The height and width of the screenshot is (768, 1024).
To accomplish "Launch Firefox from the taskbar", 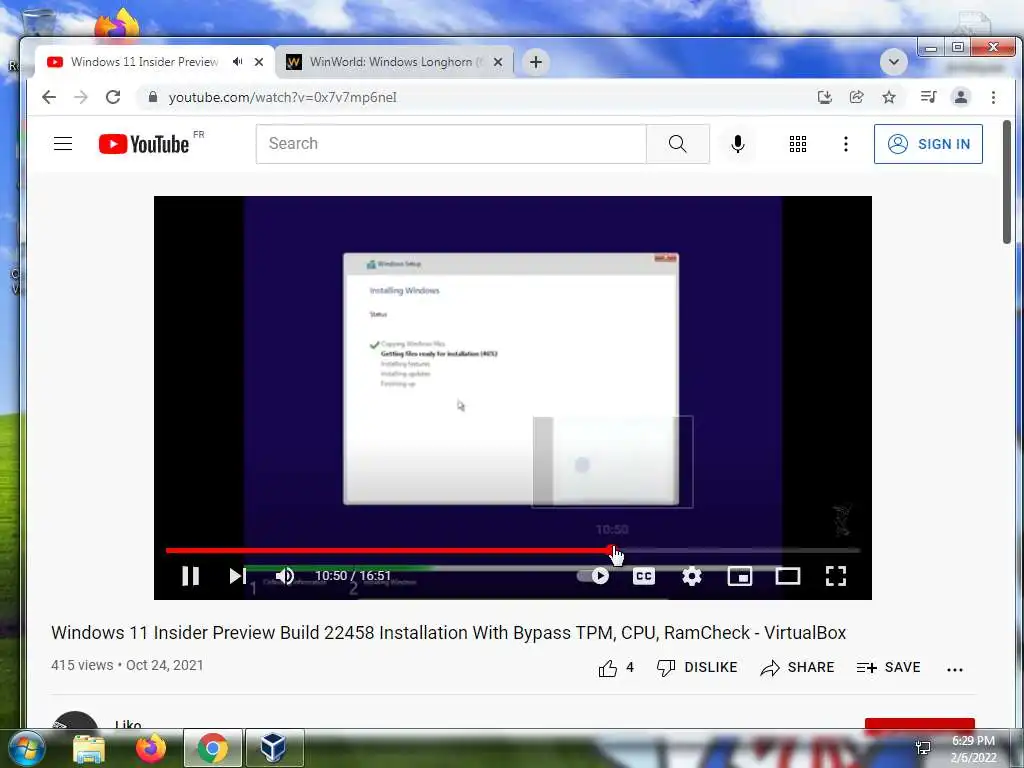I will point(150,748).
